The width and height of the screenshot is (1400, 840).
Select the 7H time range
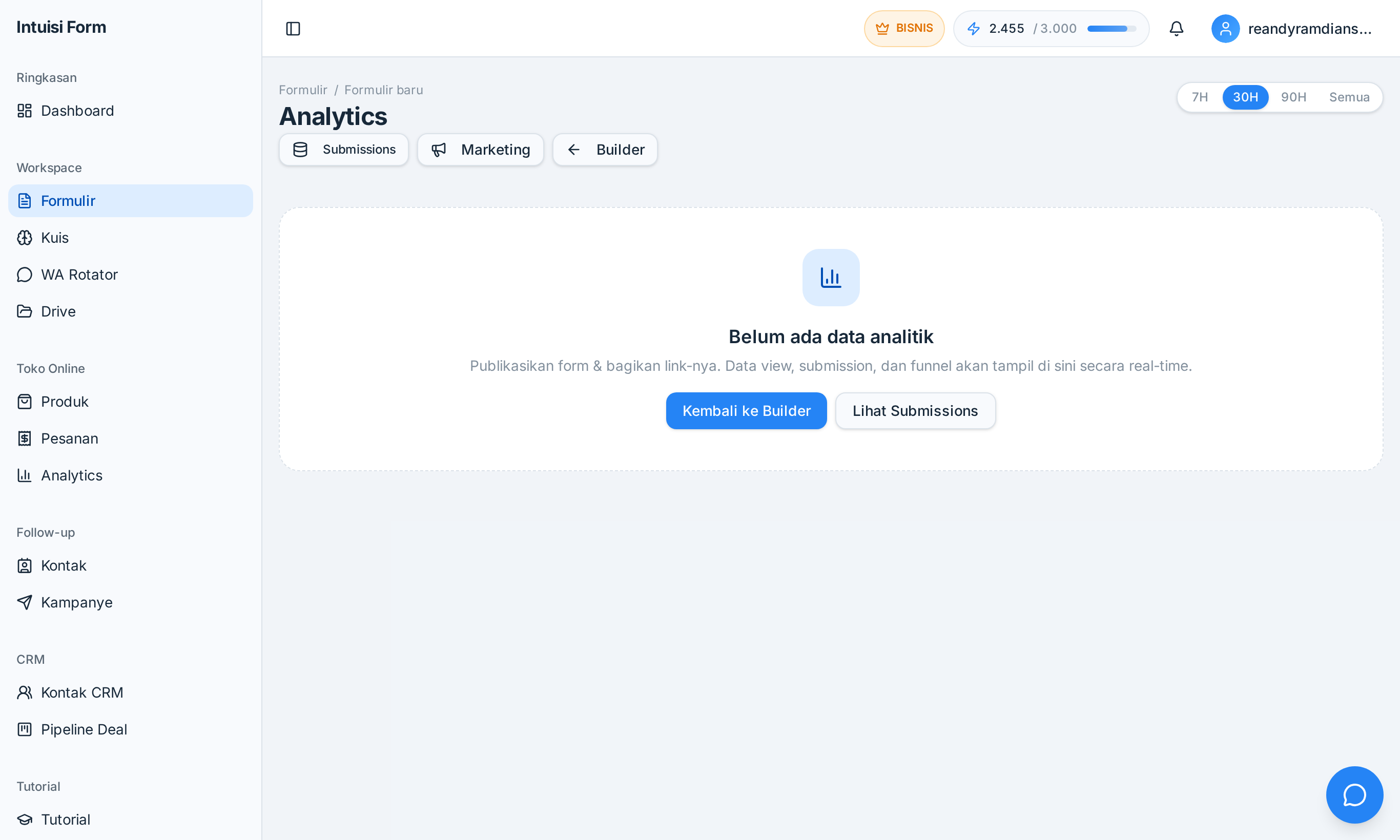[1200, 97]
